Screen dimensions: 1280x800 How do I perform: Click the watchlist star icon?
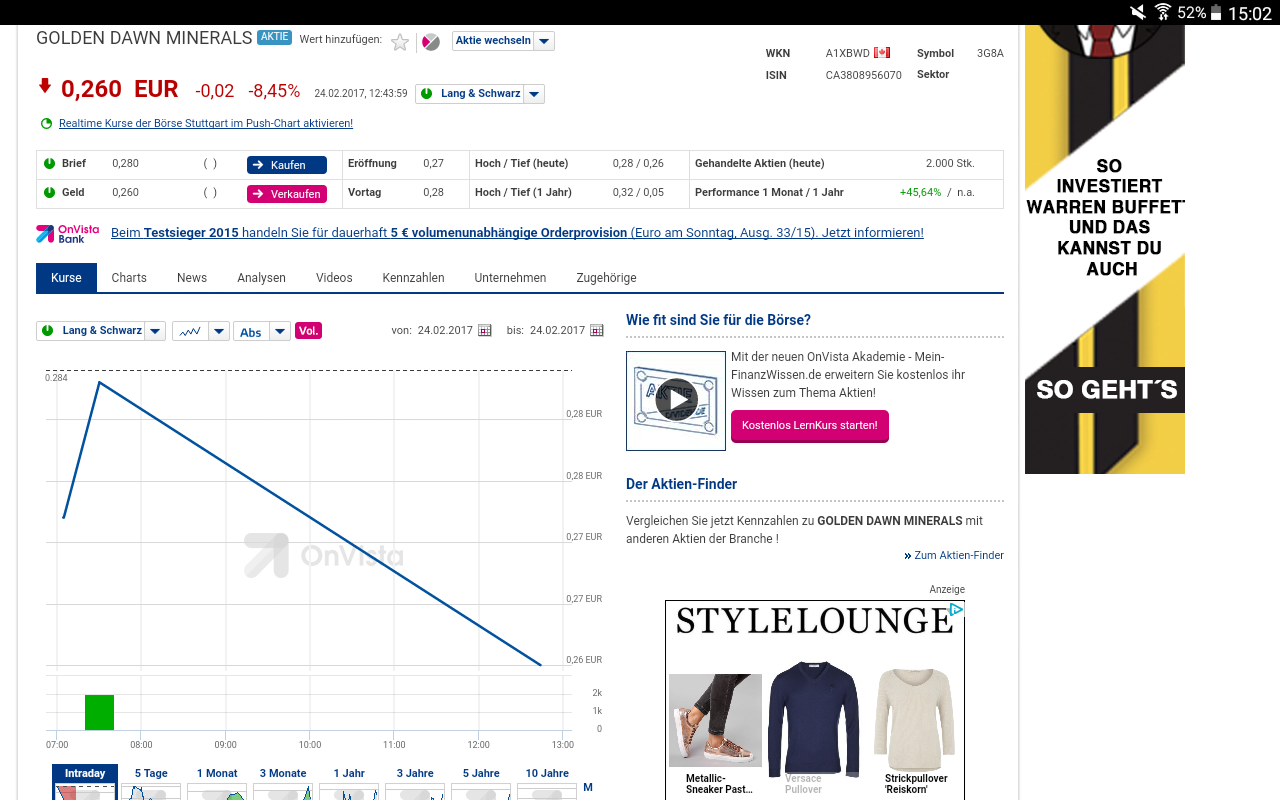point(400,42)
